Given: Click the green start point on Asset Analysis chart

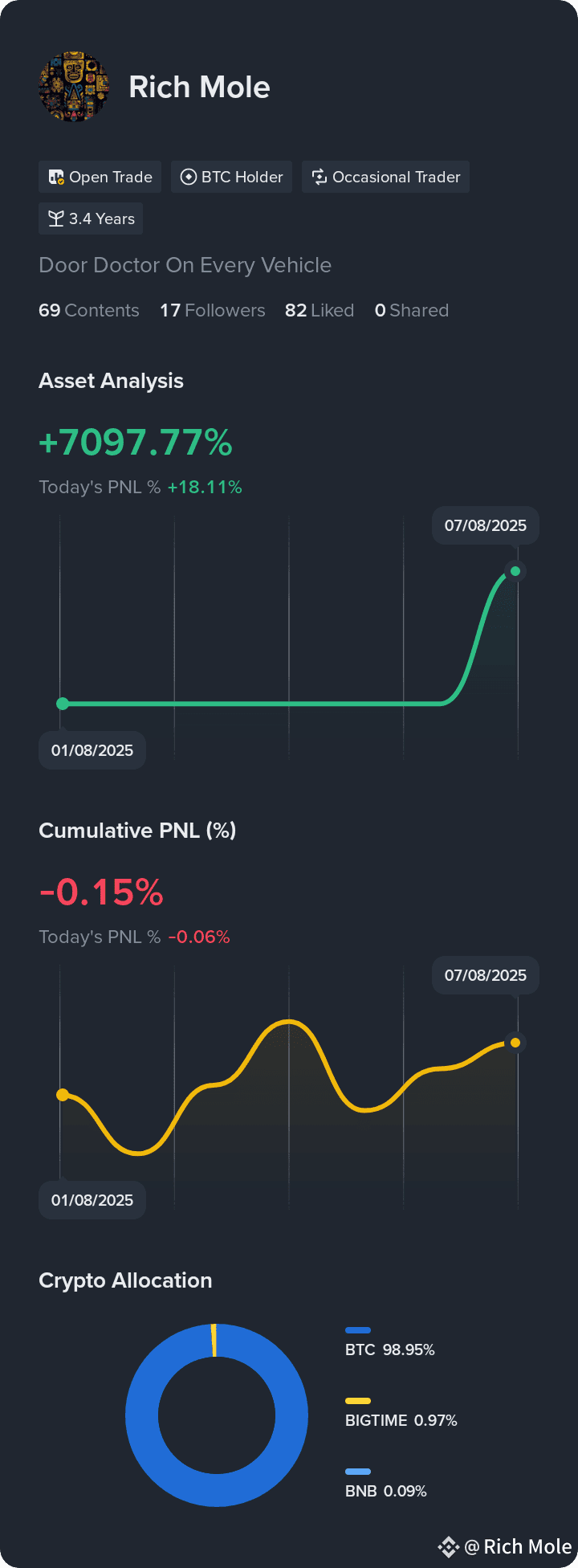Looking at the screenshot, I should pyautogui.click(x=63, y=704).
